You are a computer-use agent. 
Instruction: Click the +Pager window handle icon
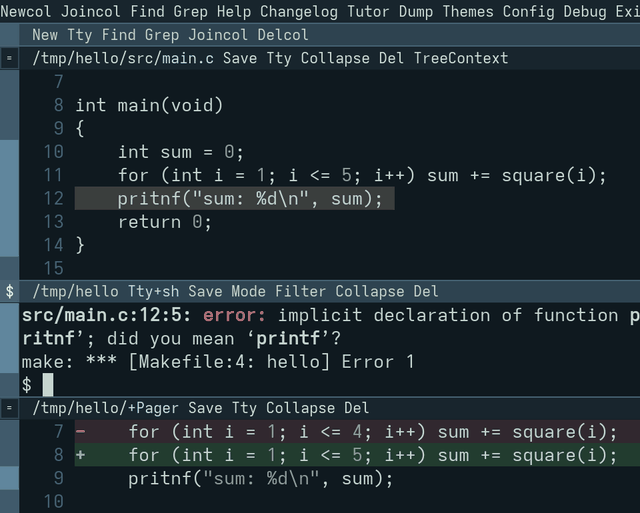click(x=9, y=408)
